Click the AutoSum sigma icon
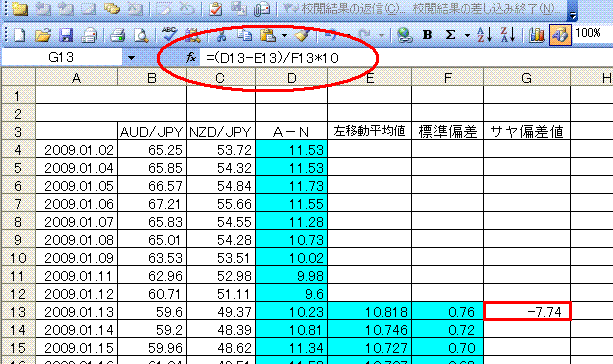This screenshot has width=613, height=364. click(450, 35)
